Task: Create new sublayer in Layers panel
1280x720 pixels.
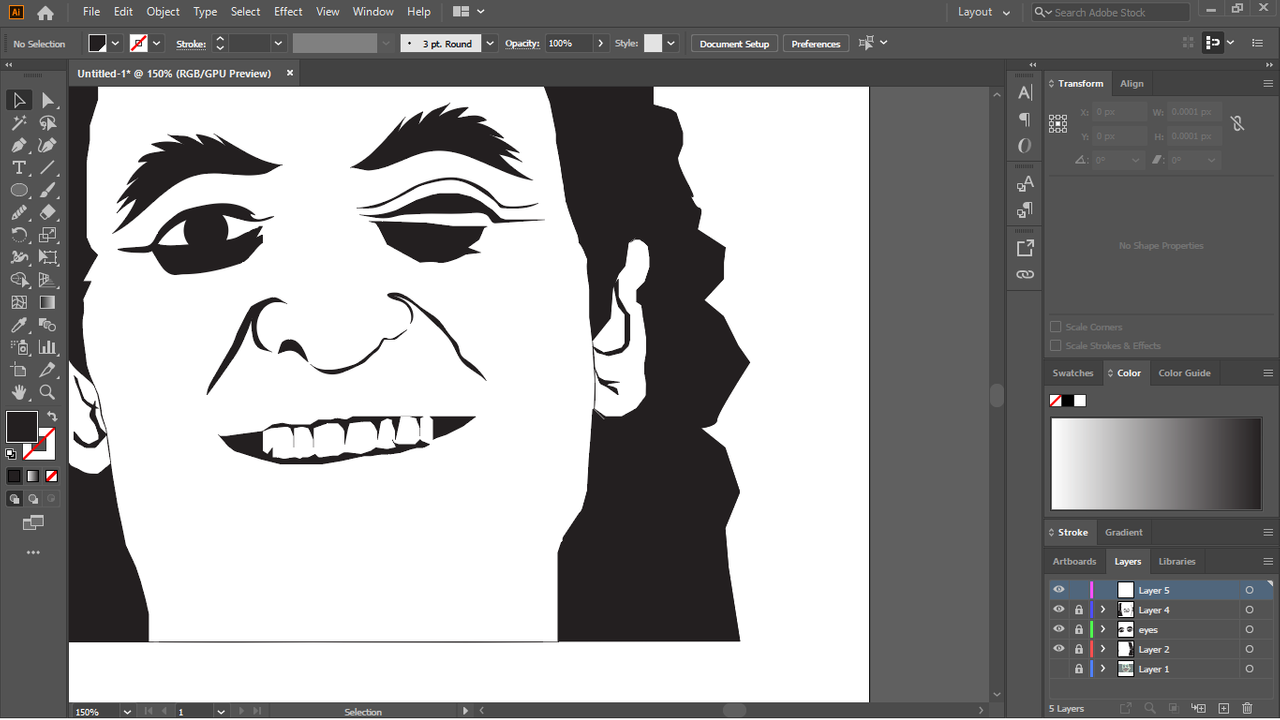Action: point(1197,708)
